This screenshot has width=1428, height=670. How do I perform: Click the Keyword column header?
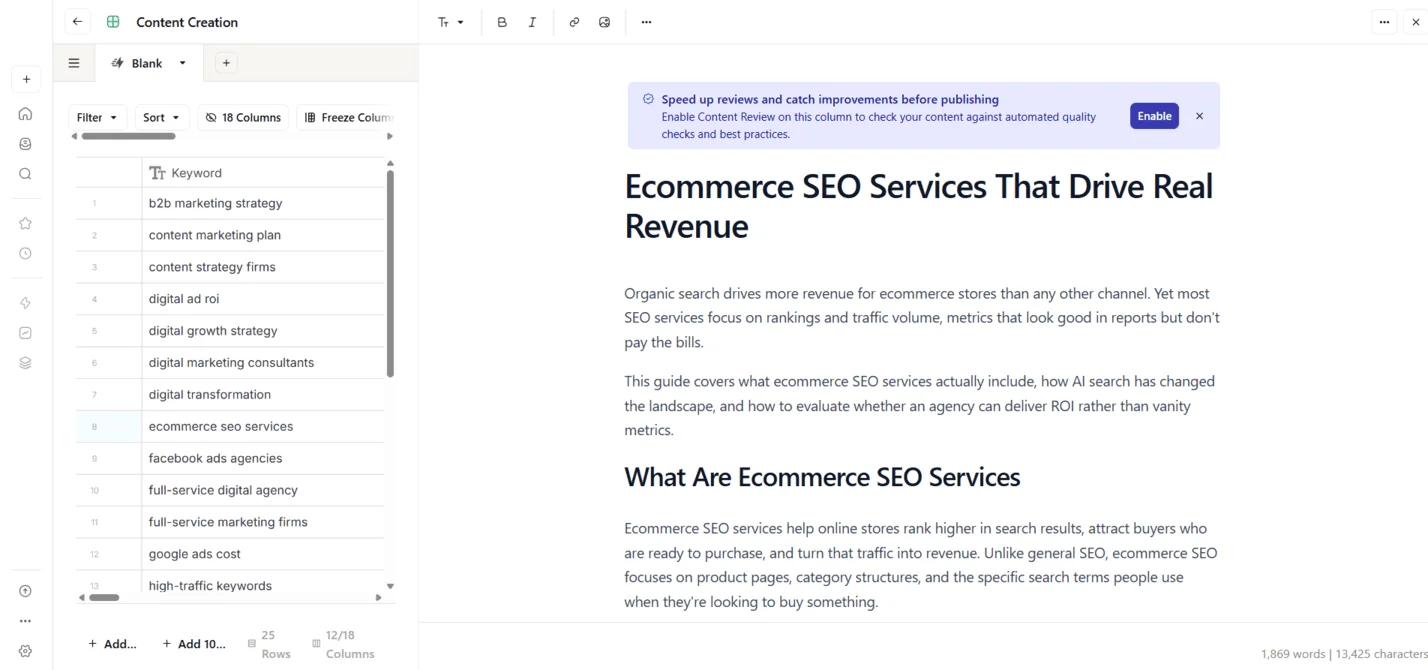point(263,173)
